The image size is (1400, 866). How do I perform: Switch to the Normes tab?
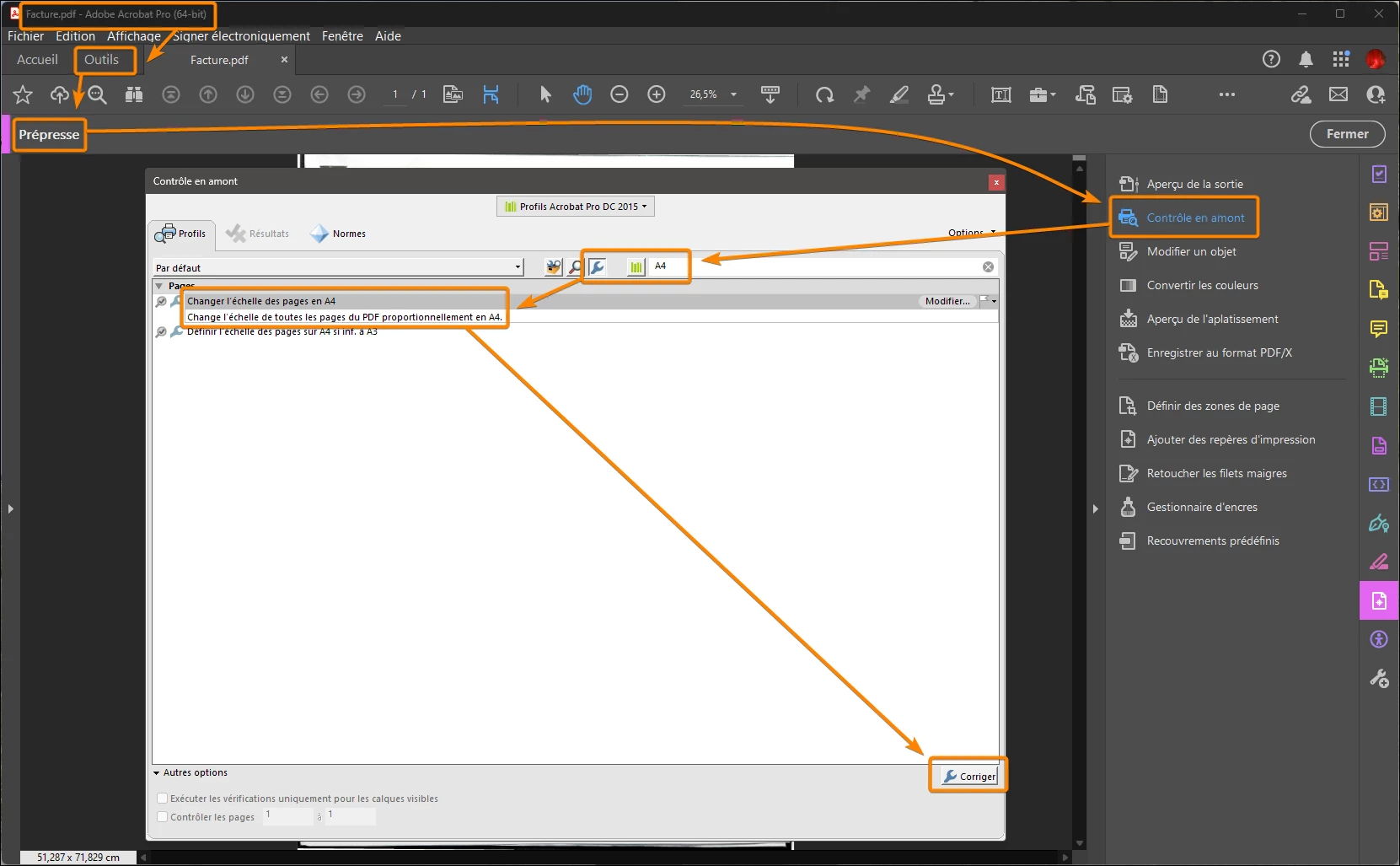(x=338, y=234)
